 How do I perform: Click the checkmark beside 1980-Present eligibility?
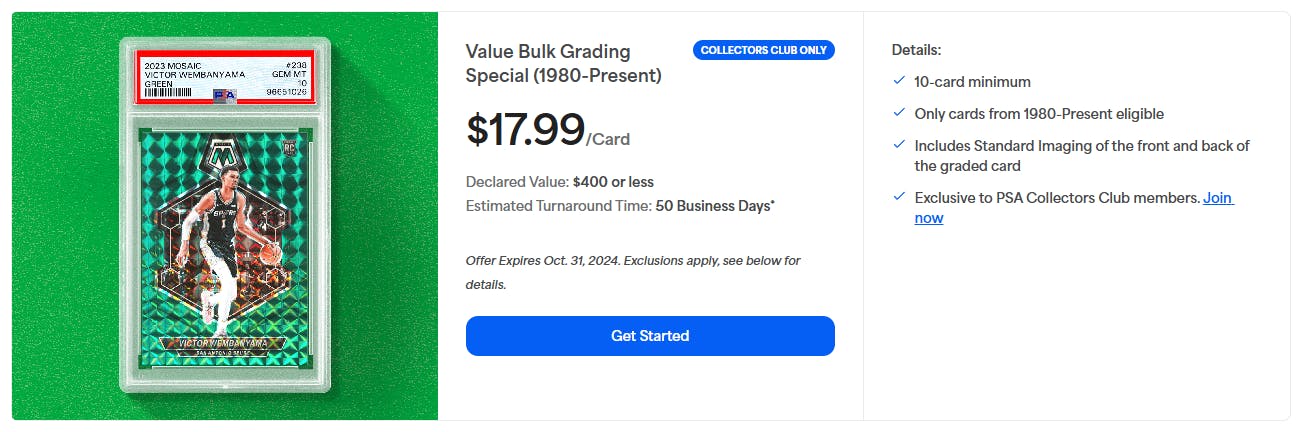tap(899, 113)
